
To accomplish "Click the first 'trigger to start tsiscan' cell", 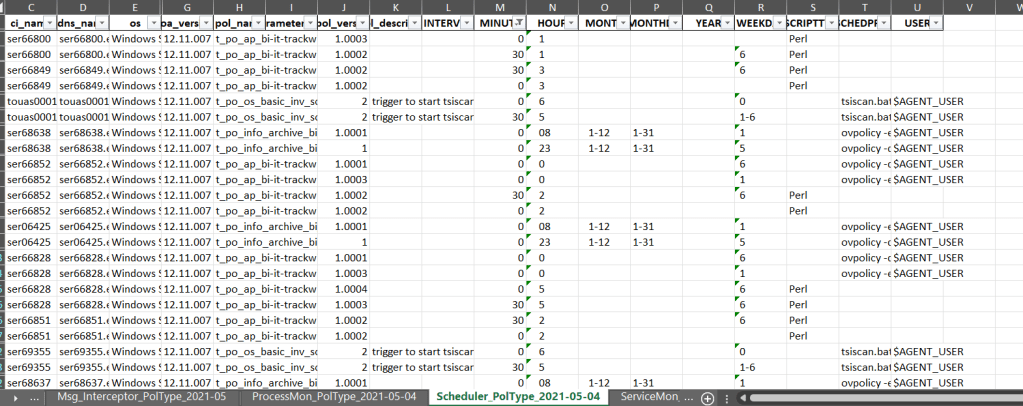I will click(x=420, y=102).
